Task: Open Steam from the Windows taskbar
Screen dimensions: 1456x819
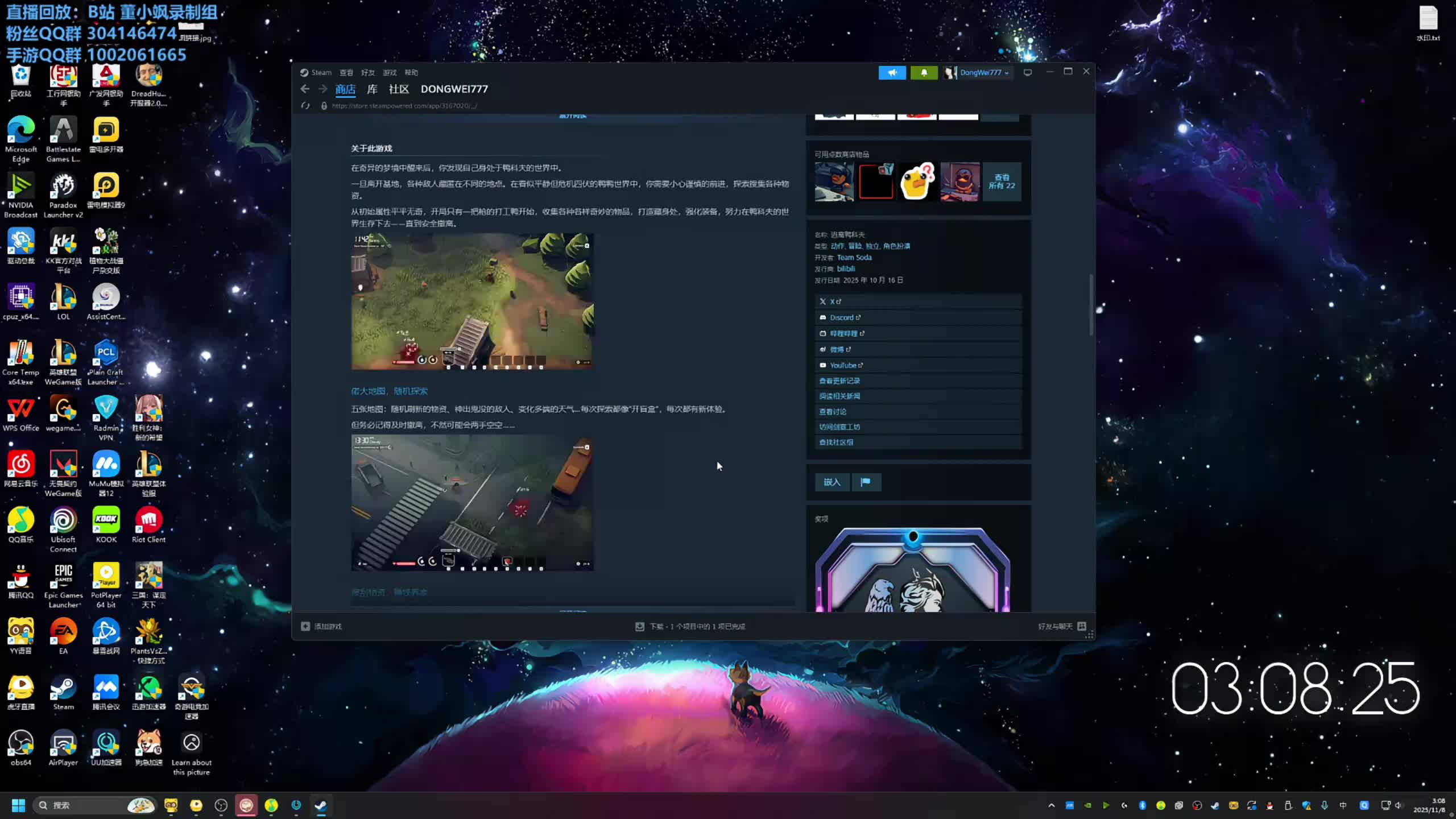Action: coord(321,805)
